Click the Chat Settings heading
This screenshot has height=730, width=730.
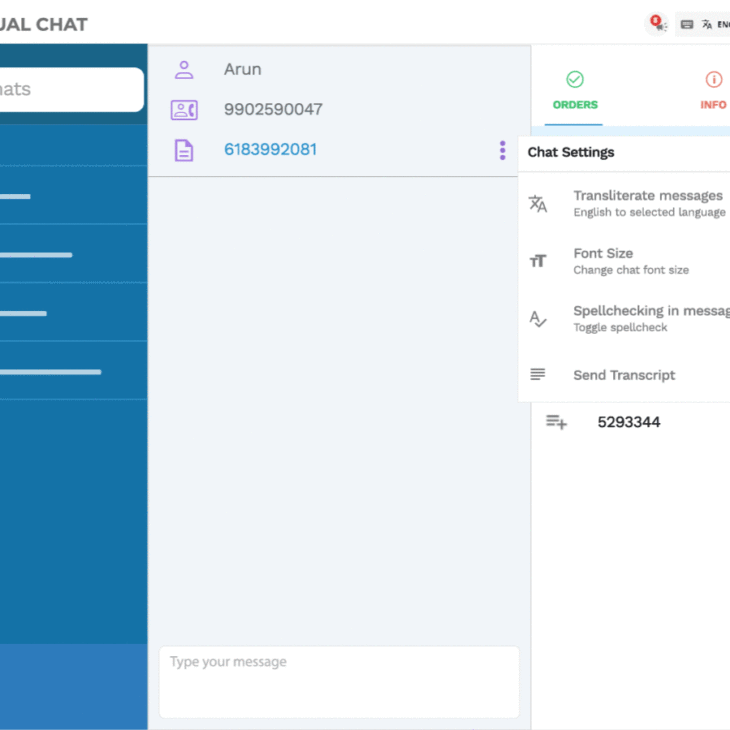[x=571, y=152]
